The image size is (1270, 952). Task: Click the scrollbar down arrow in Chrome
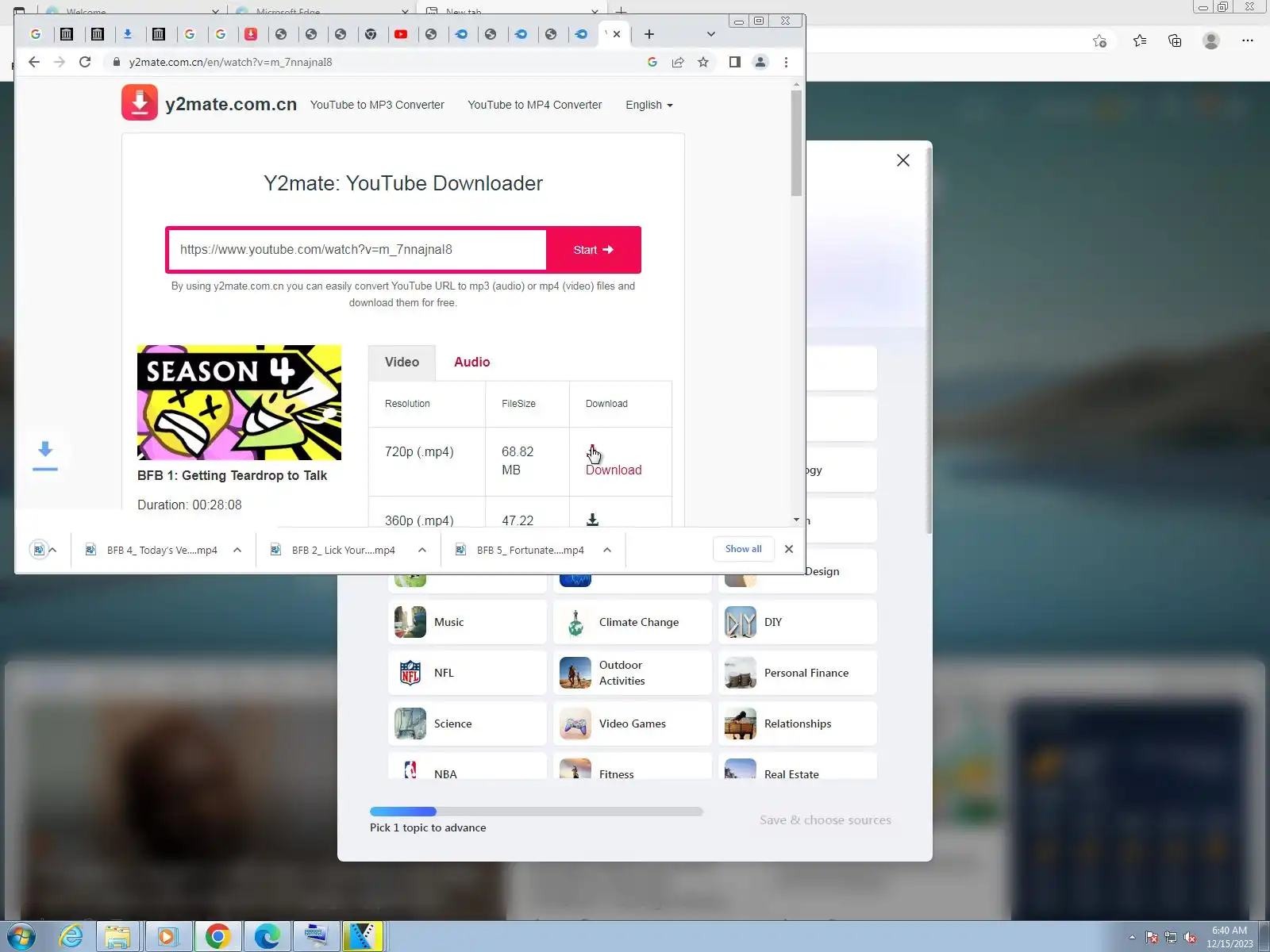[x=796, y=520]
